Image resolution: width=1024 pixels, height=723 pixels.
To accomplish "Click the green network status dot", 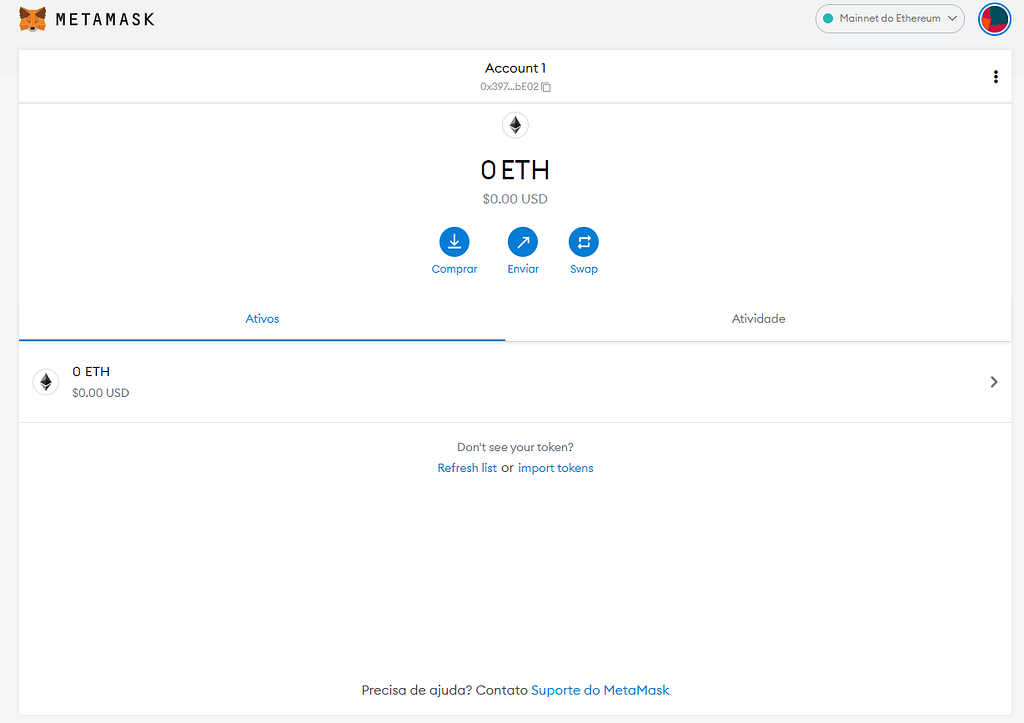I will [827, 18].
